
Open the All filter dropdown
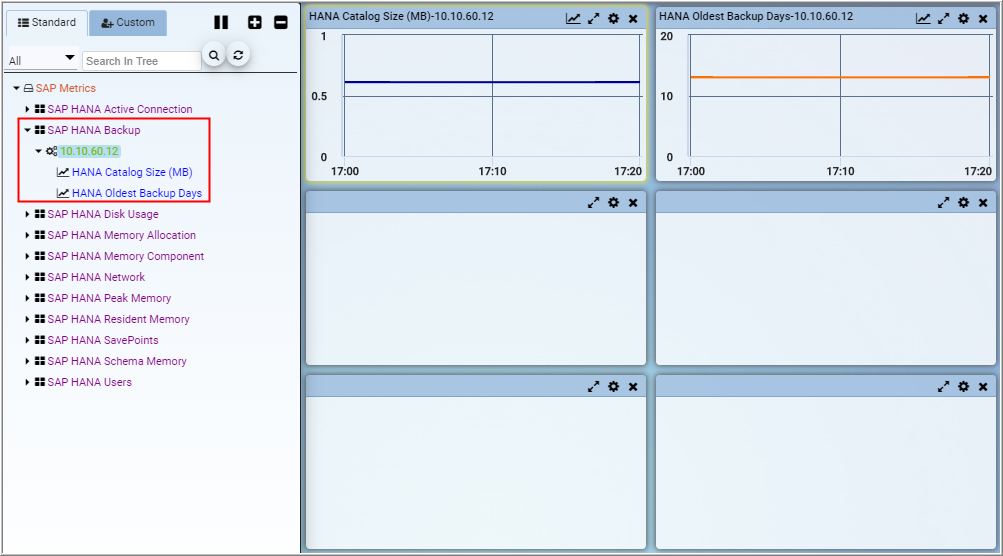pyautogui.click(x=42, y=60)
